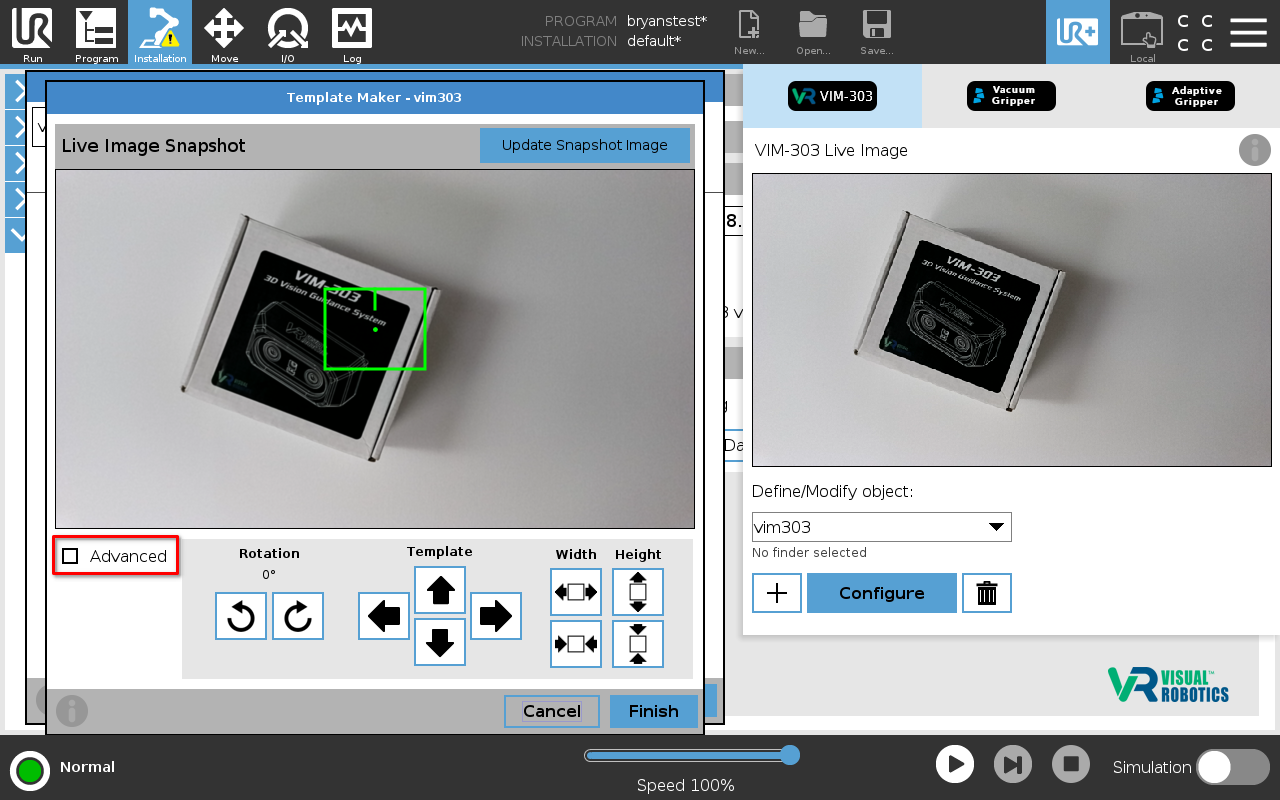Open the UR+ URCaps panel
This screenshot has height=800, width=1280.
pyautogui.click(x=1078, y=32)
